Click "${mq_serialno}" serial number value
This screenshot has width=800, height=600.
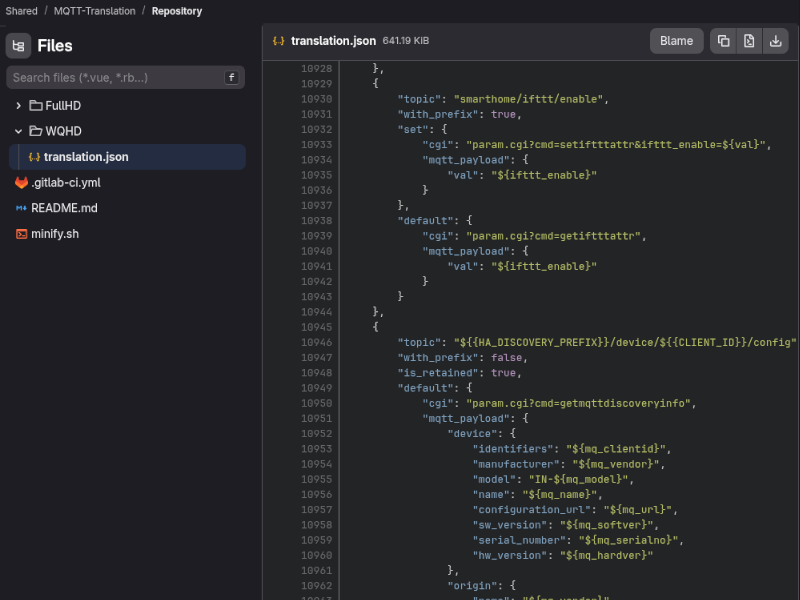pyautogui.click(x=628, y=540)
